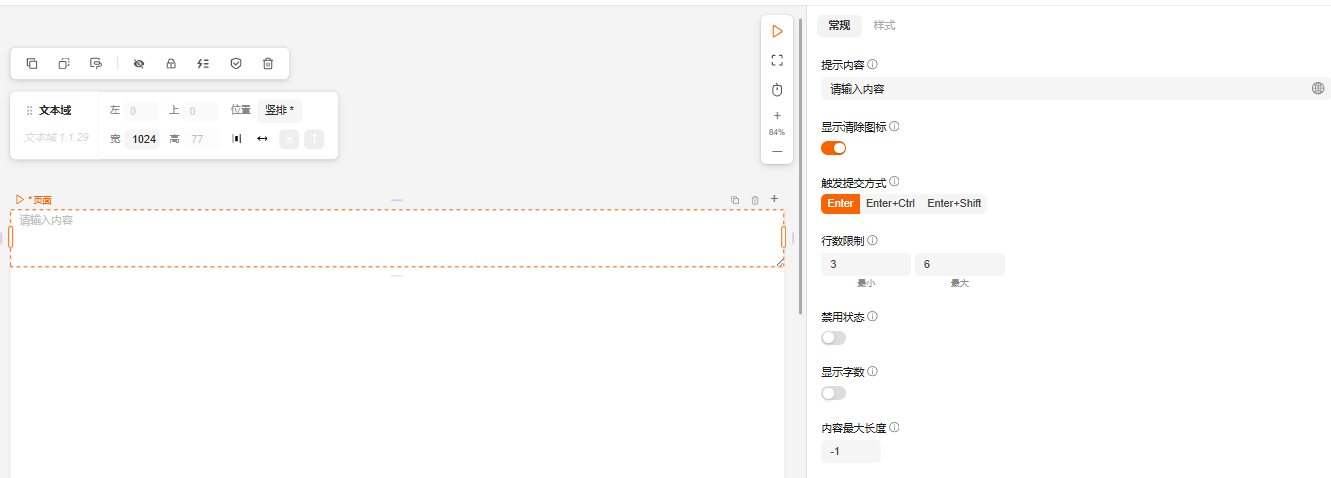Click the 禁用状态 info icon
Image resolution: width=1331 pixels, height=478 pixels.
872,316
